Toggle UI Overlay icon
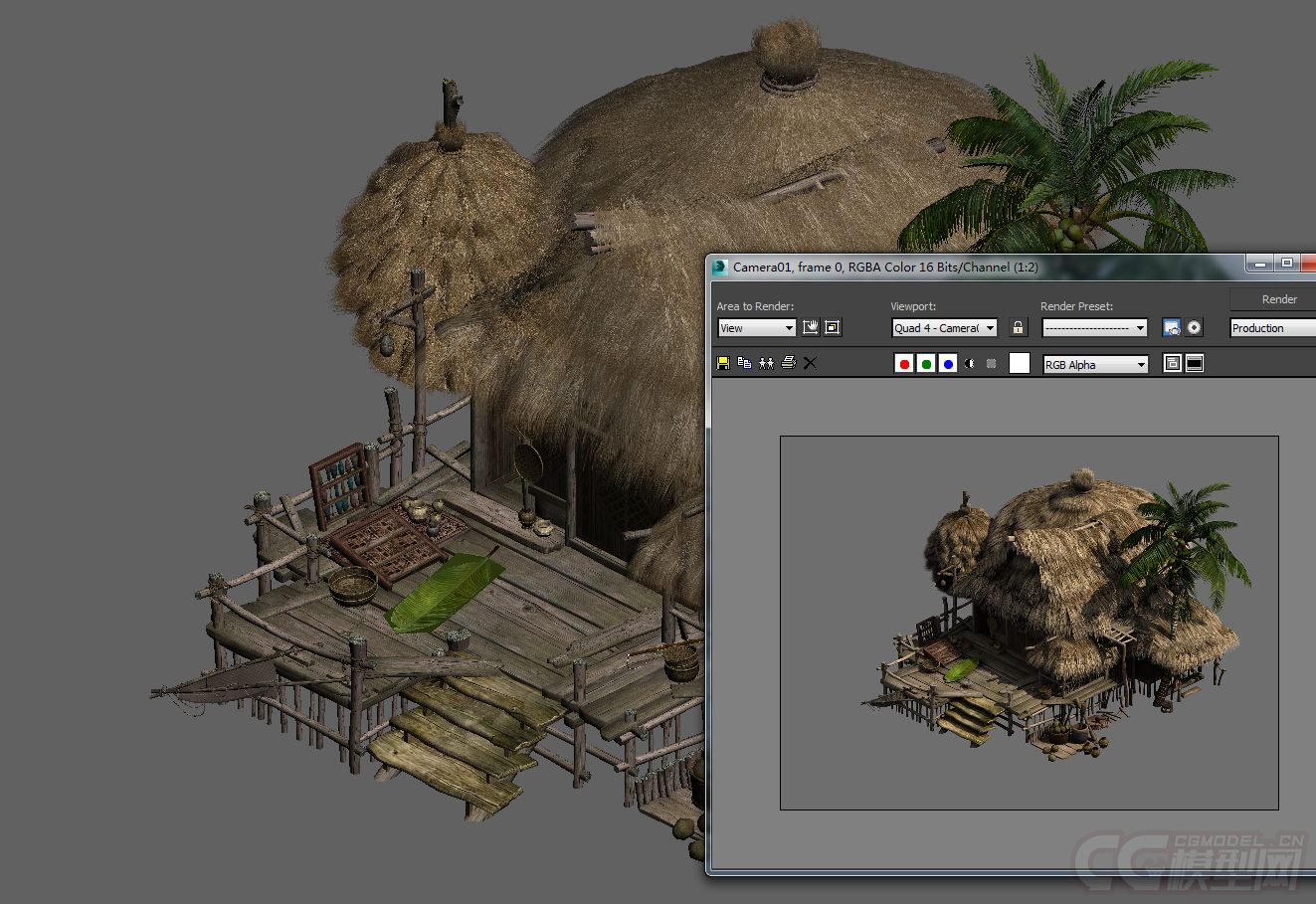 click(x=1173, y=364)
